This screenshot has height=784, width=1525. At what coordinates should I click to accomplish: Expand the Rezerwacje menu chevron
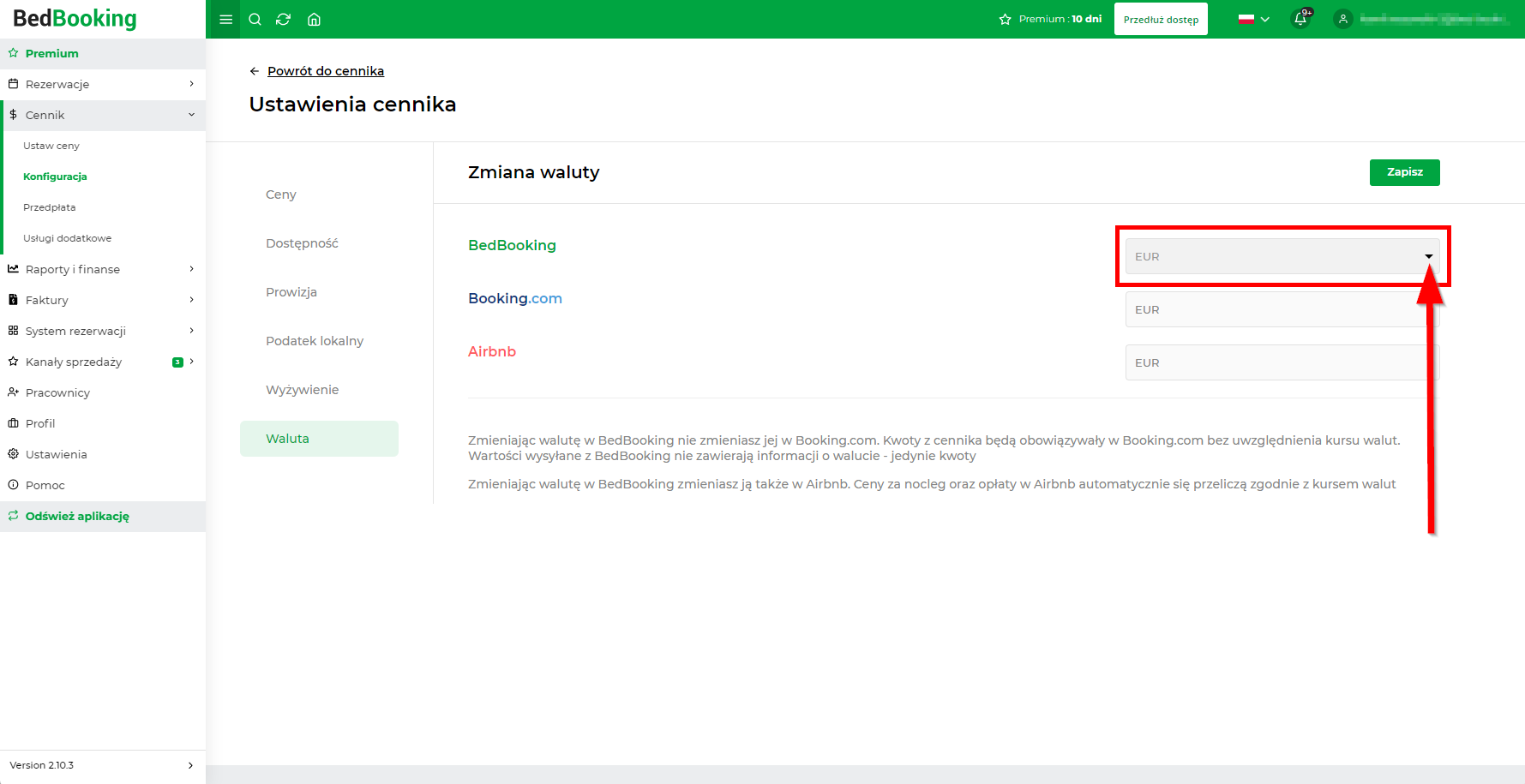(x=191, y=84)
